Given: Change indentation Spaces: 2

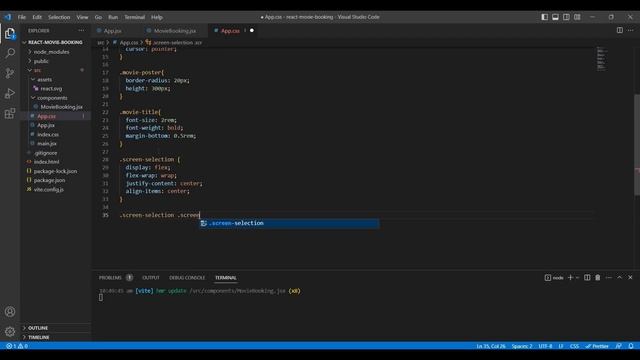Looking at the screenshot, I should pyautogui.click(x=522, y=346).
